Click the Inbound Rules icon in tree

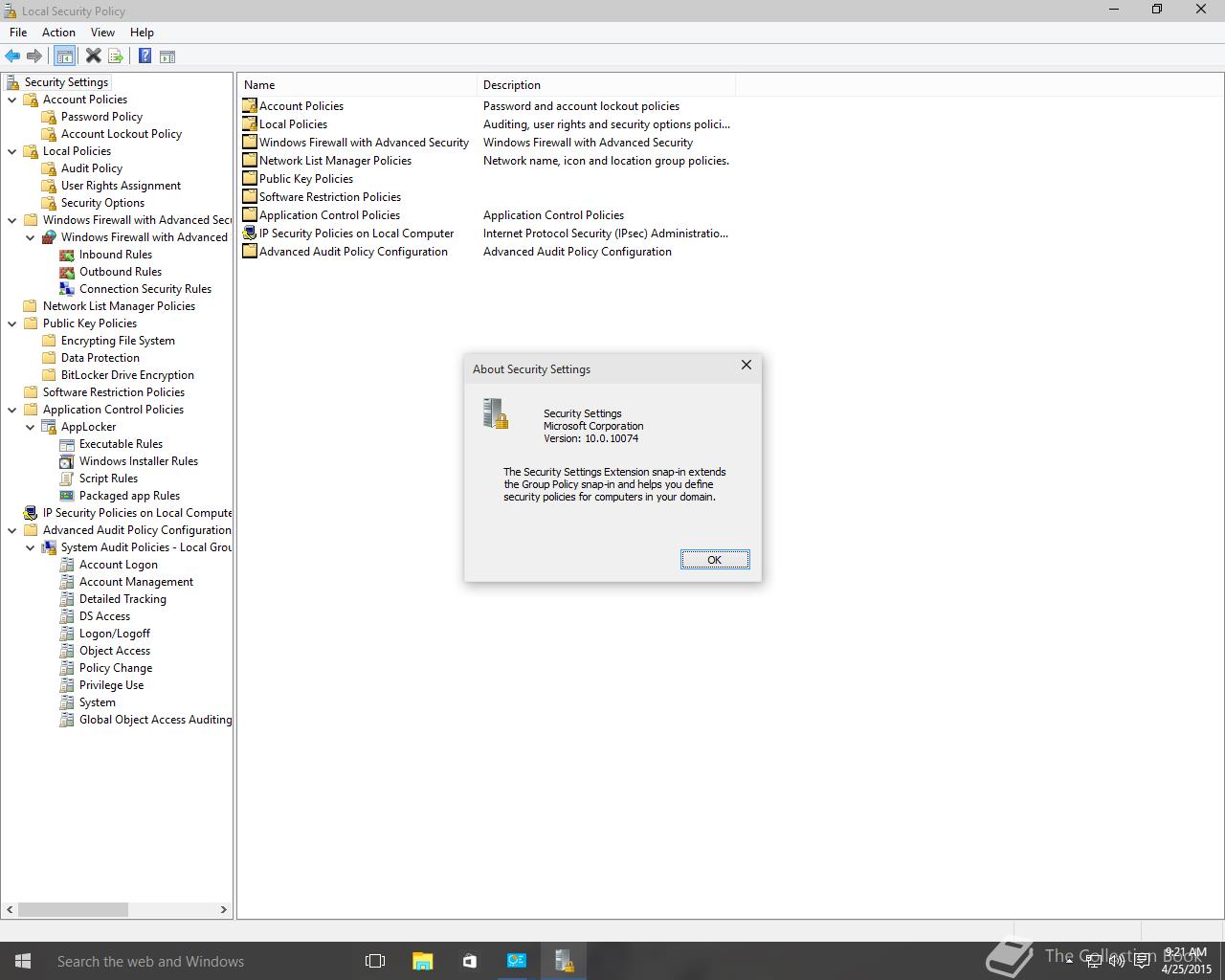[x=67, y=255]
